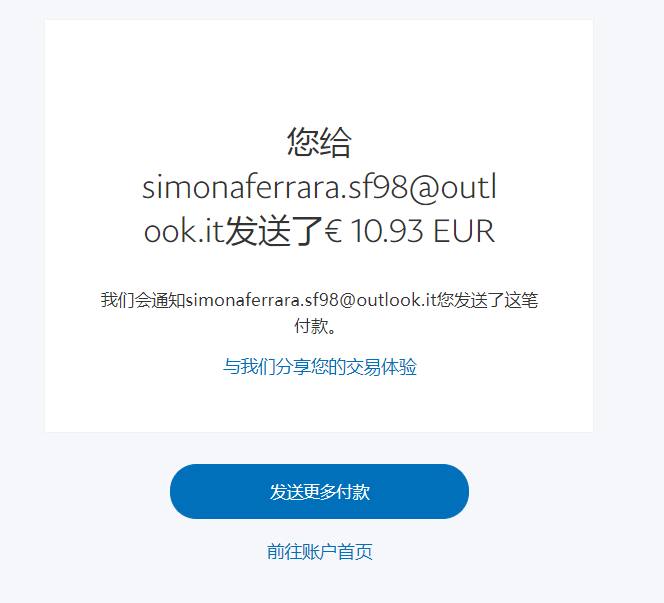
Task: Click the EUR currency code
Action: click(x=464, y=231)
